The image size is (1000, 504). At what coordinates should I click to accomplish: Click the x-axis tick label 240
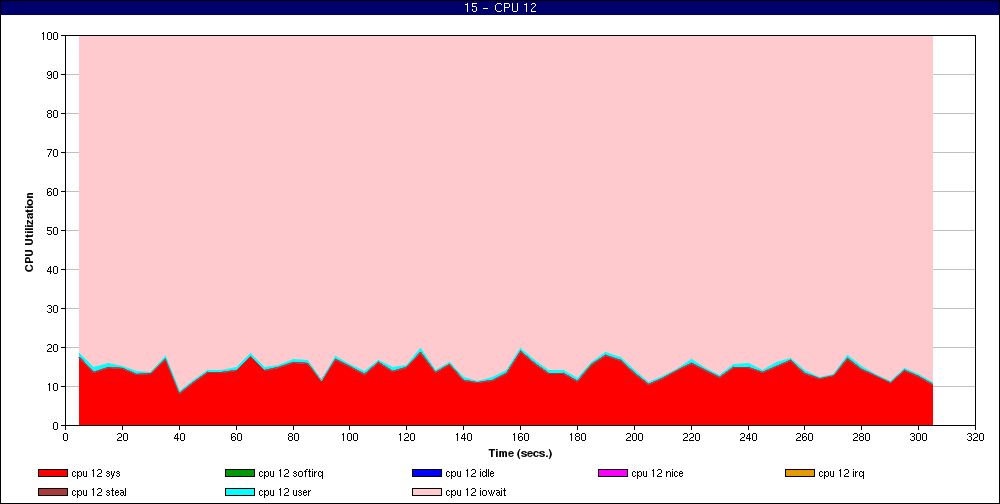[x=747, y=437]
